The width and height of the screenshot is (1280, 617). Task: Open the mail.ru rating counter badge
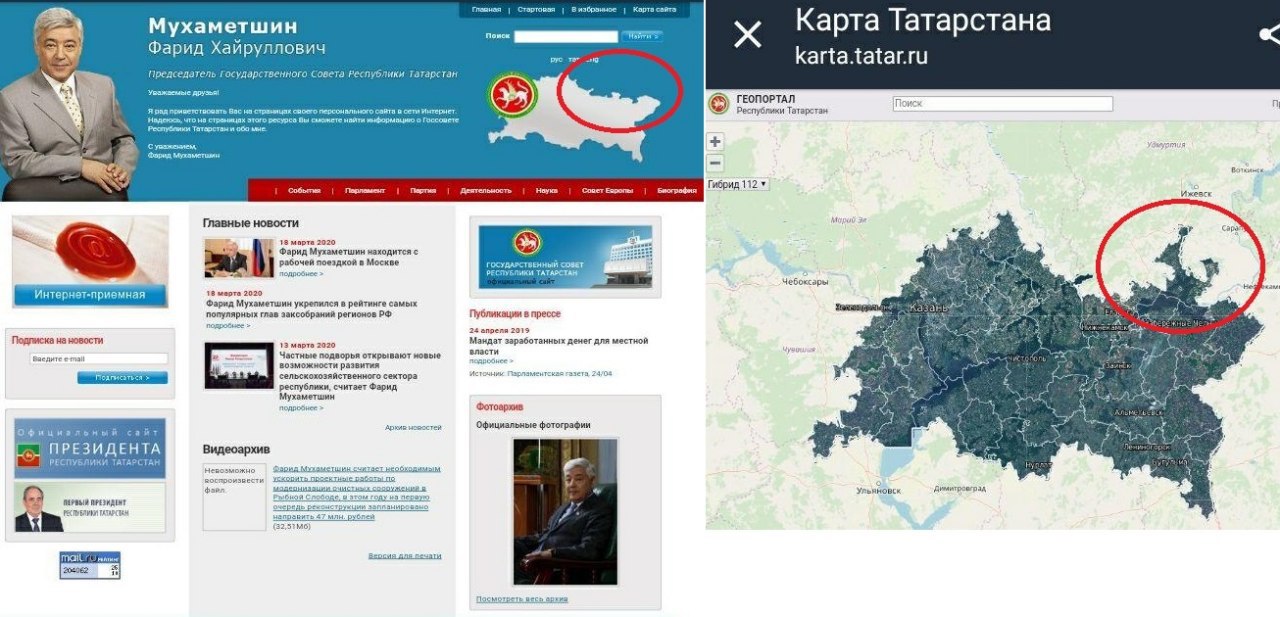click(x=90, y=565)
